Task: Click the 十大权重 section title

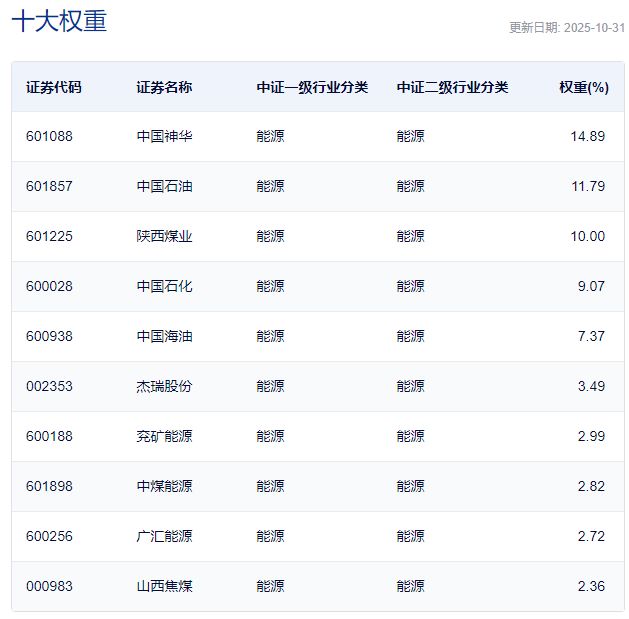Action: click(59, 22)
